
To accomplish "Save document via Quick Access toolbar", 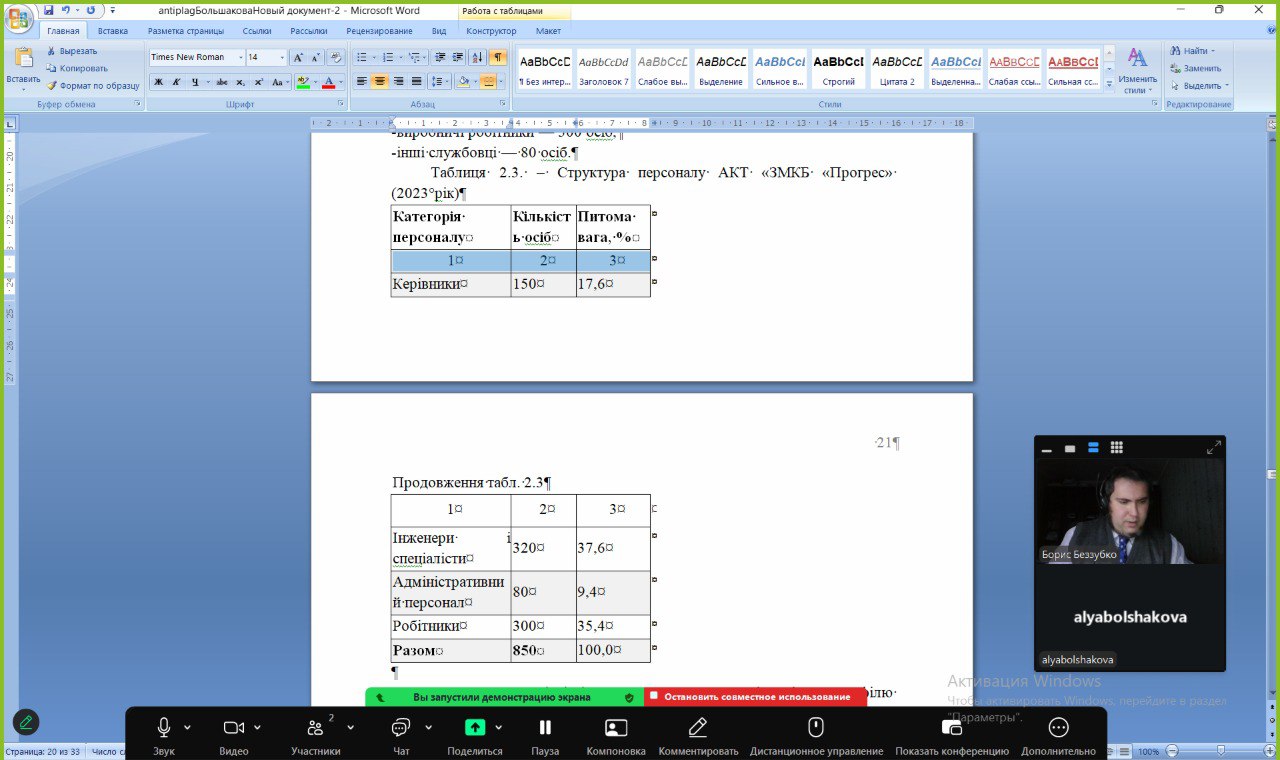I will (x=48, y=10).
